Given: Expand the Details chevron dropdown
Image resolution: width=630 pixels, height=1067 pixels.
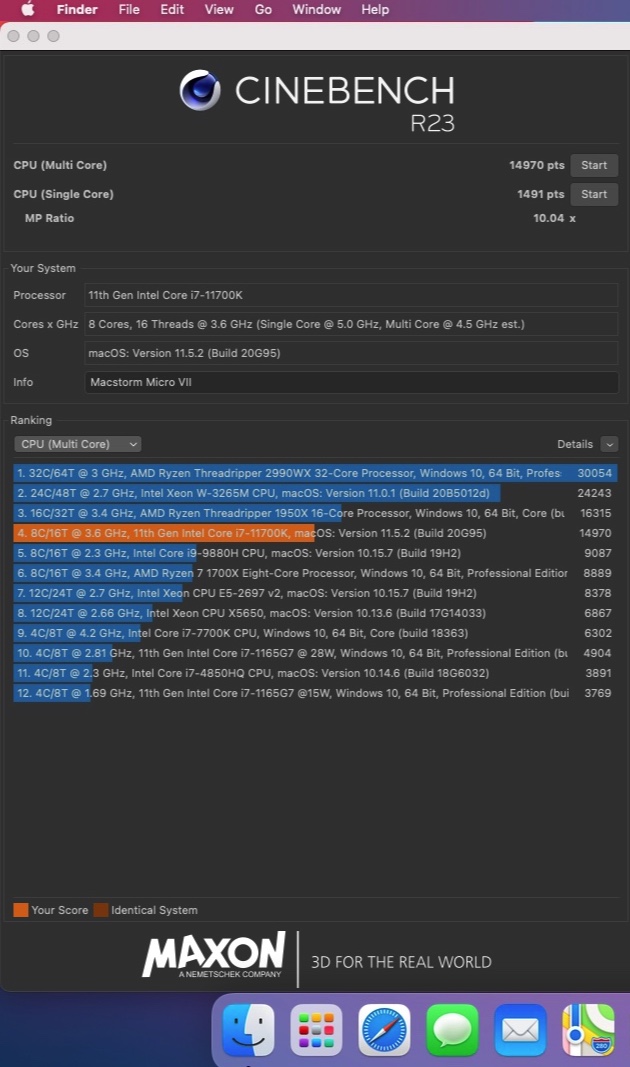Looking at the screenshot, I should point(610,444).
